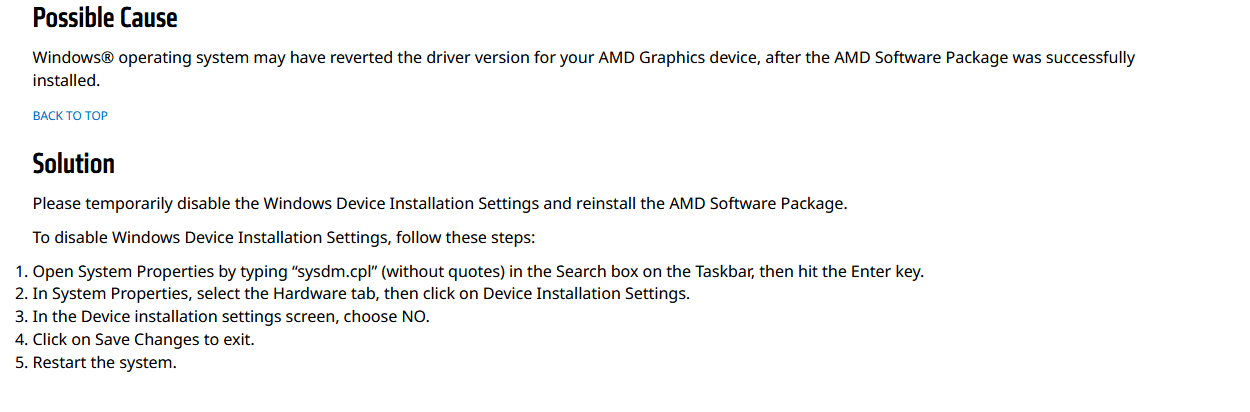Click step 2 about the Hardware tab
1250x412 pixels.
pyautogui.click(x=361, y=294)
